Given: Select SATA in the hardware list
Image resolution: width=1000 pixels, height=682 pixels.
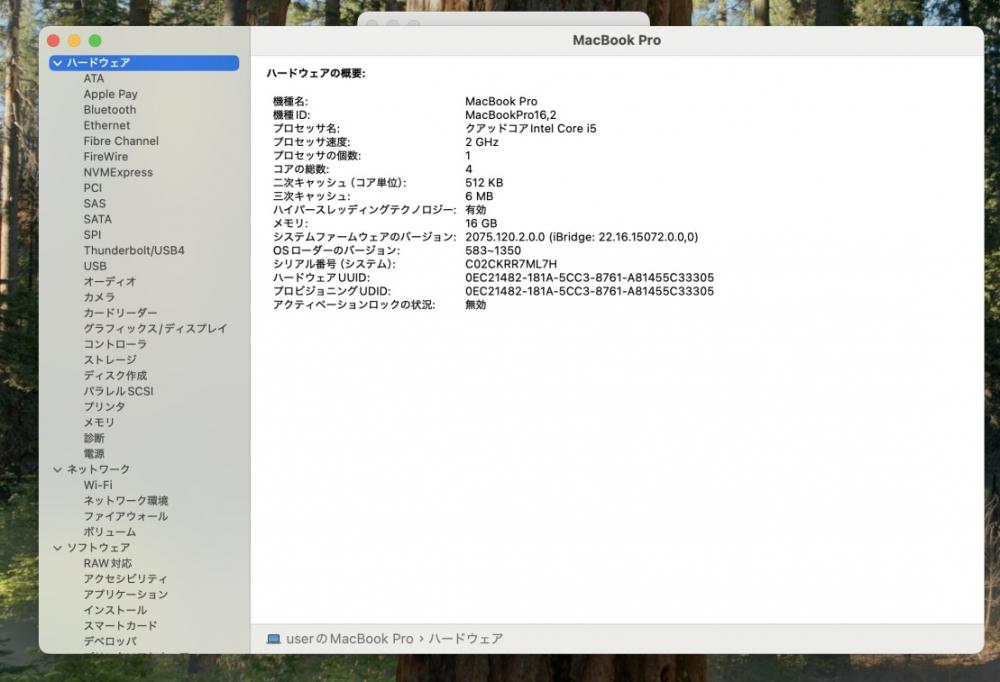Looking at the screenshot, I should point(98,219).
